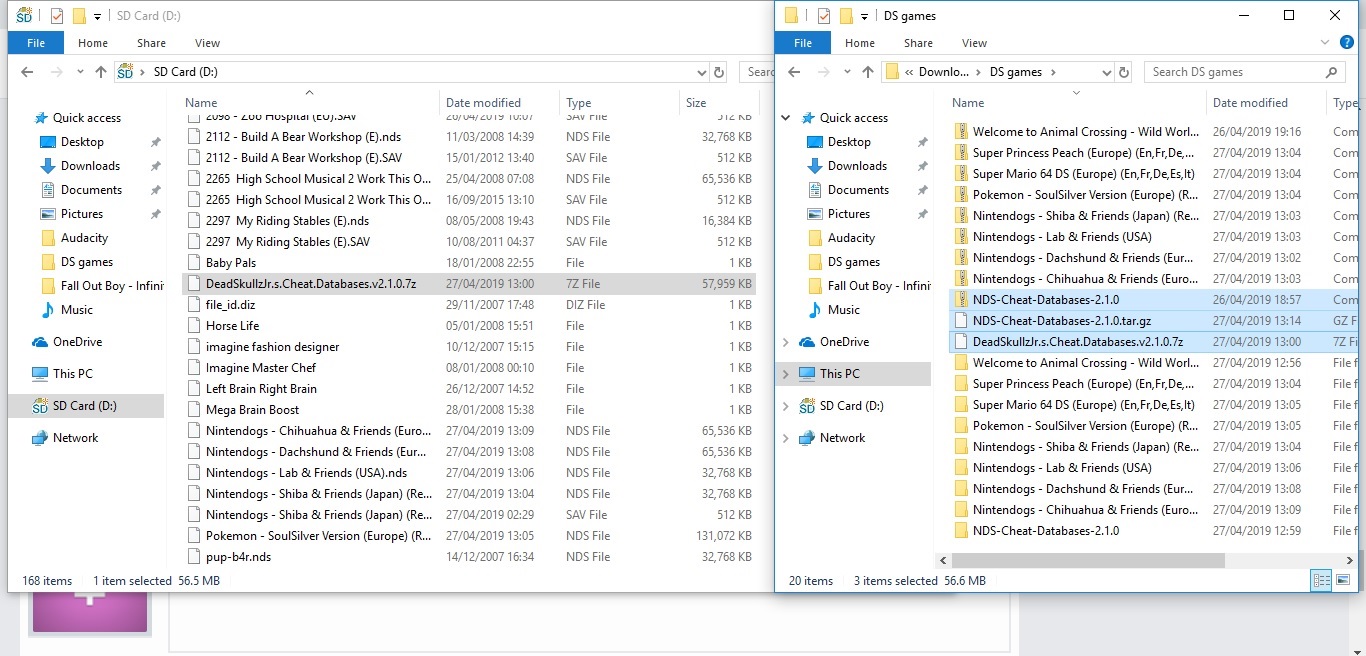Image resolution: width=1366 pixels, height=656 pixels.
Task: Expand Network in DS games sidebar
Action: pos(786,438)
